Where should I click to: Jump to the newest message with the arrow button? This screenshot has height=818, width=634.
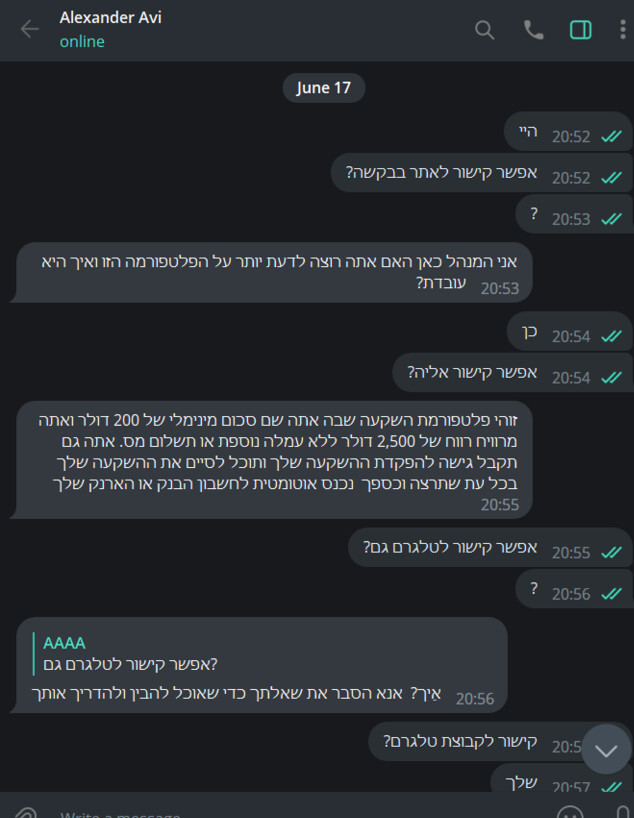[x=606, y=748]
